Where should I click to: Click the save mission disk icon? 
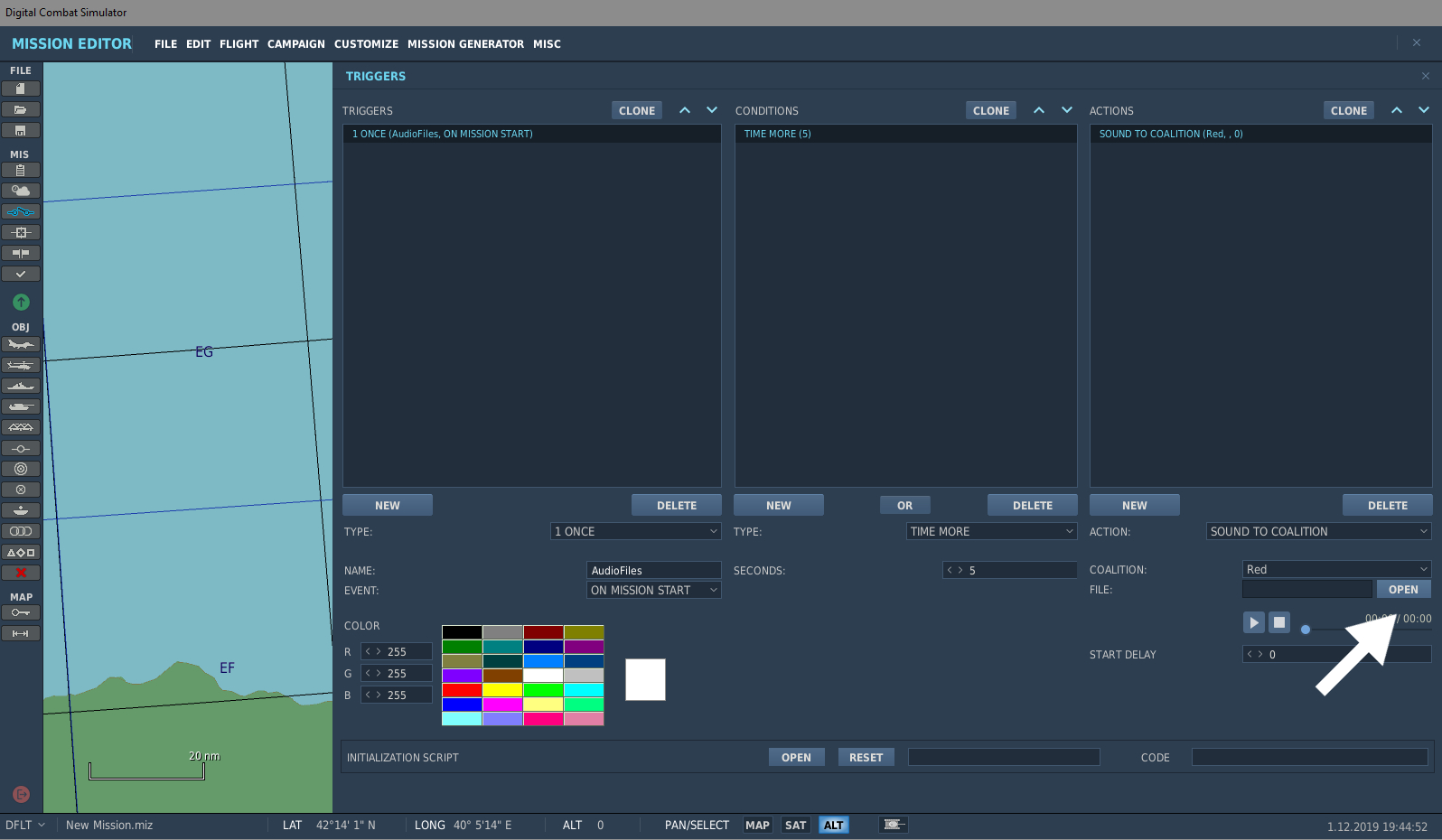coord(21,130)
